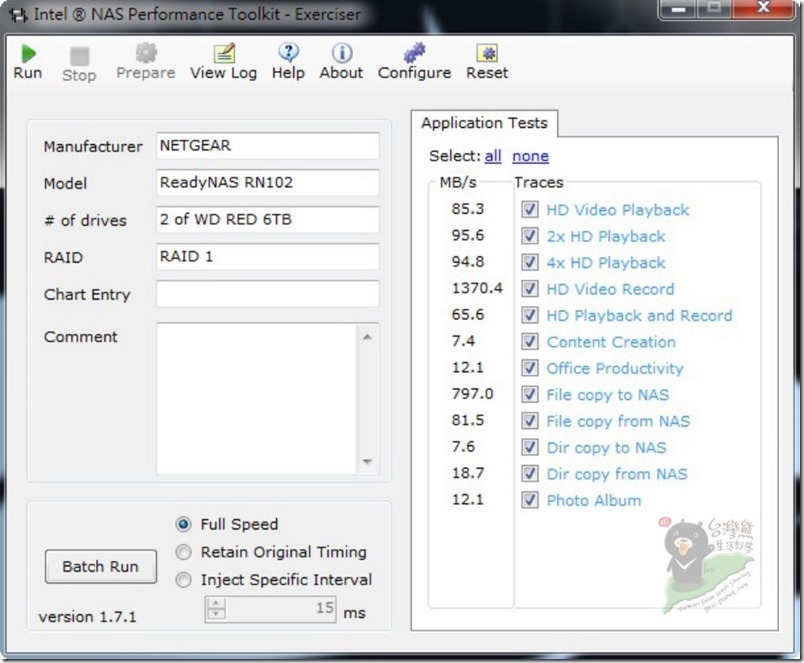
Task: Click the grey Stop icon
Action: pos(79,56)
